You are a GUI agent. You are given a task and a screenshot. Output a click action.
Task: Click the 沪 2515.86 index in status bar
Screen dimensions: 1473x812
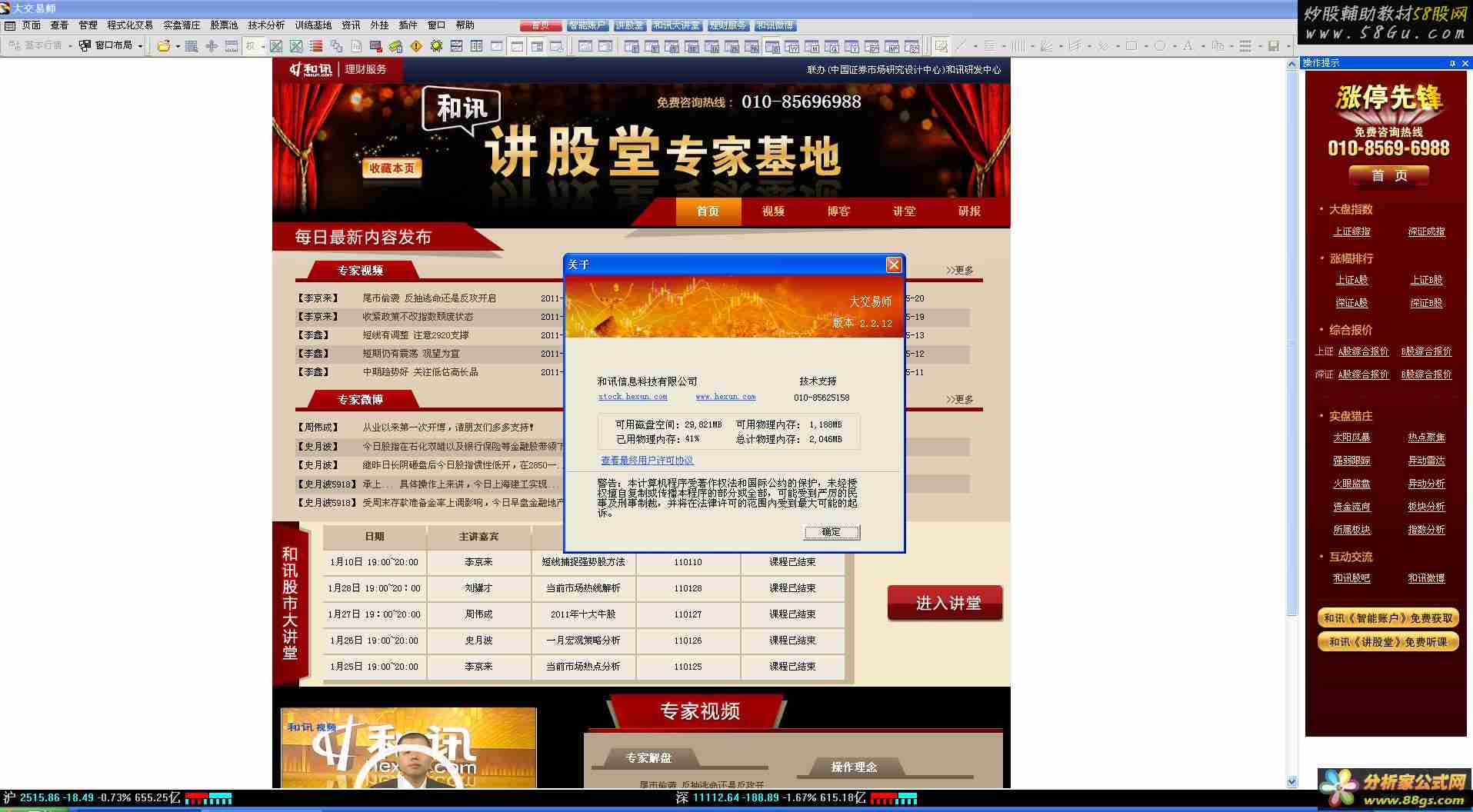(x=92, y=798)
